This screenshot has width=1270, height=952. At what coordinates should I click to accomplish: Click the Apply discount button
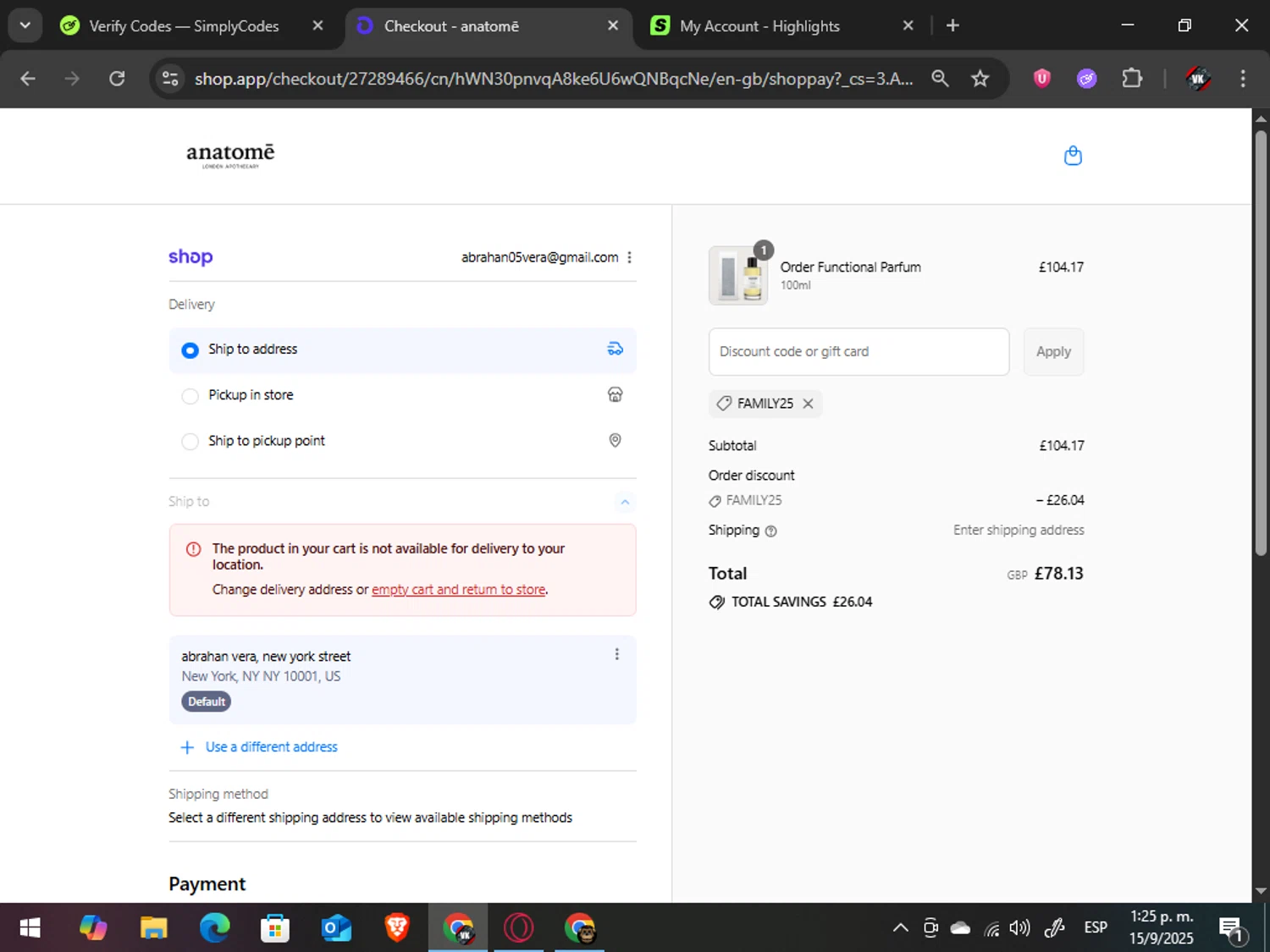tap(1053, 351)
